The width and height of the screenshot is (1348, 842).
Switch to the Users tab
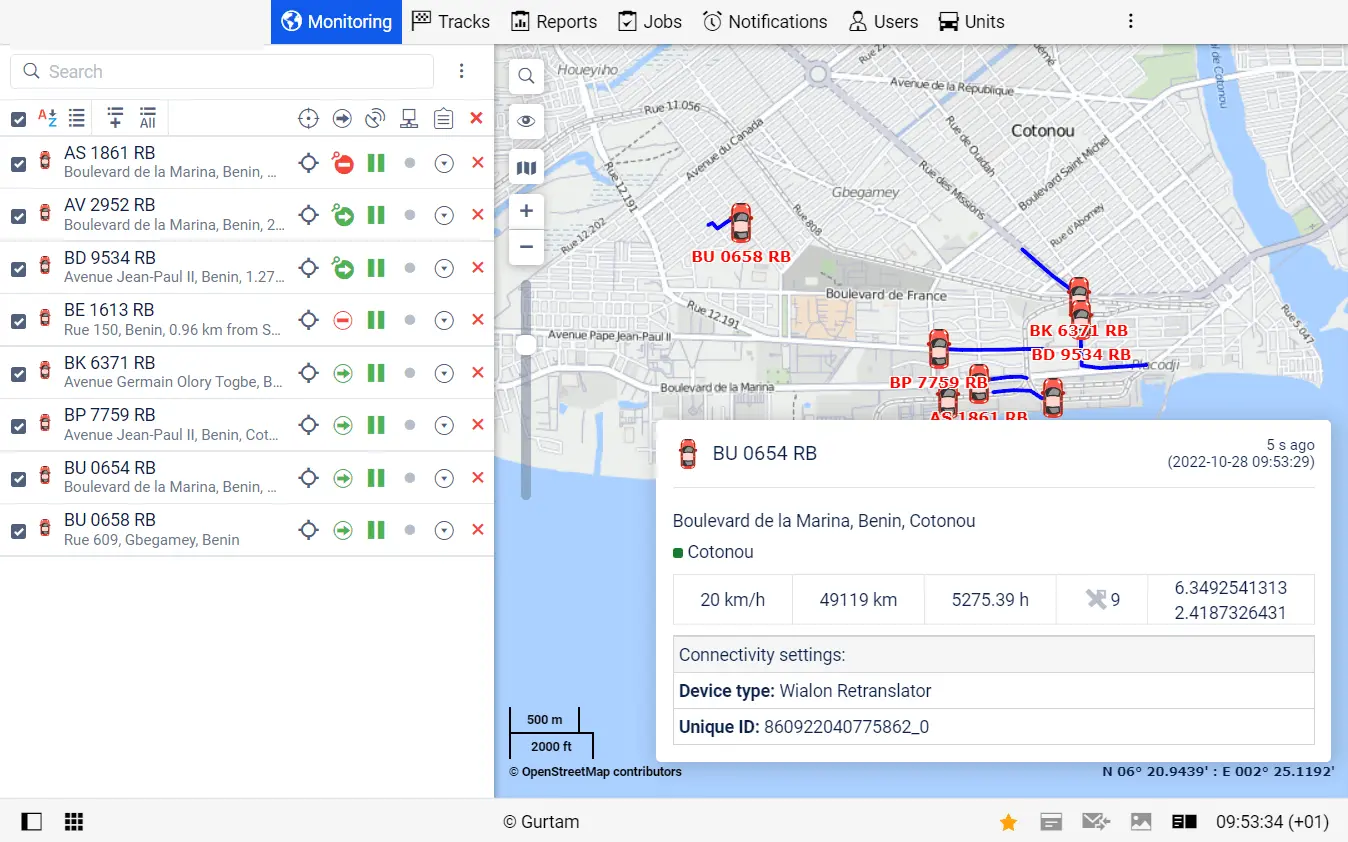pyautogui.click(x=883, y=22)
